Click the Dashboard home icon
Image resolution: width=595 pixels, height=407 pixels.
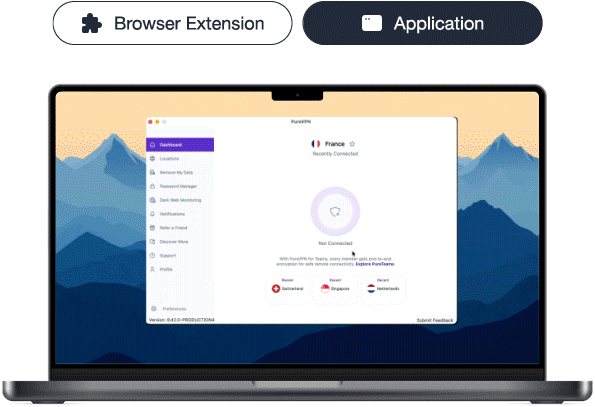[x=153, y=145]
